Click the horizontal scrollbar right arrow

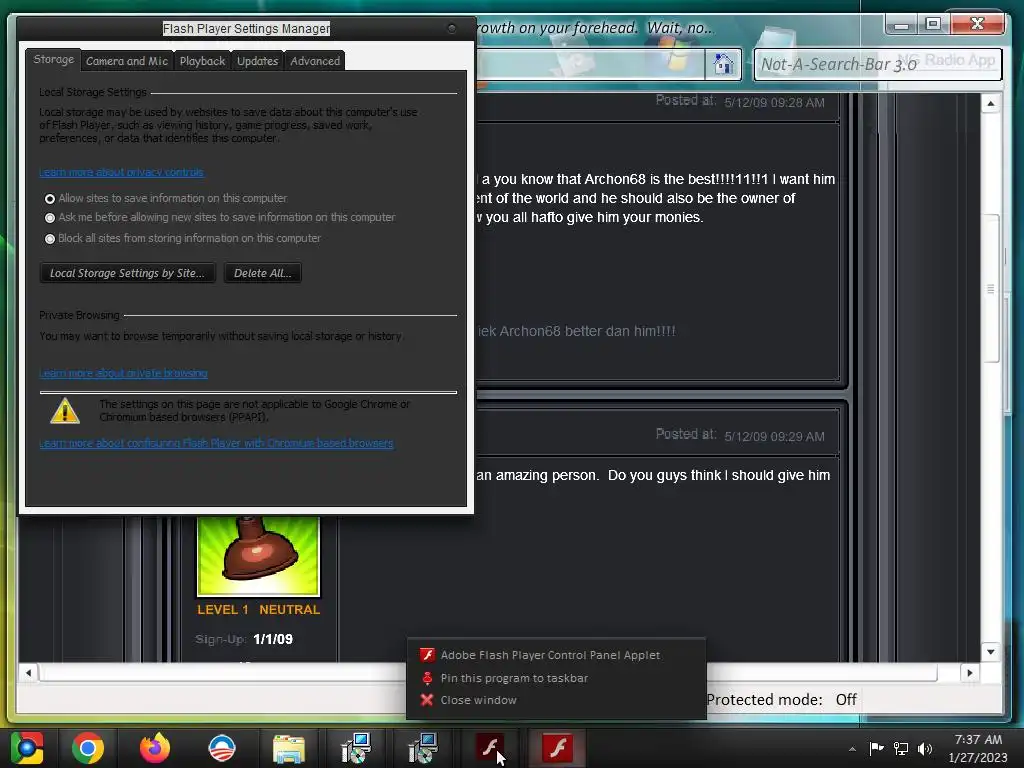pos(969,673)
